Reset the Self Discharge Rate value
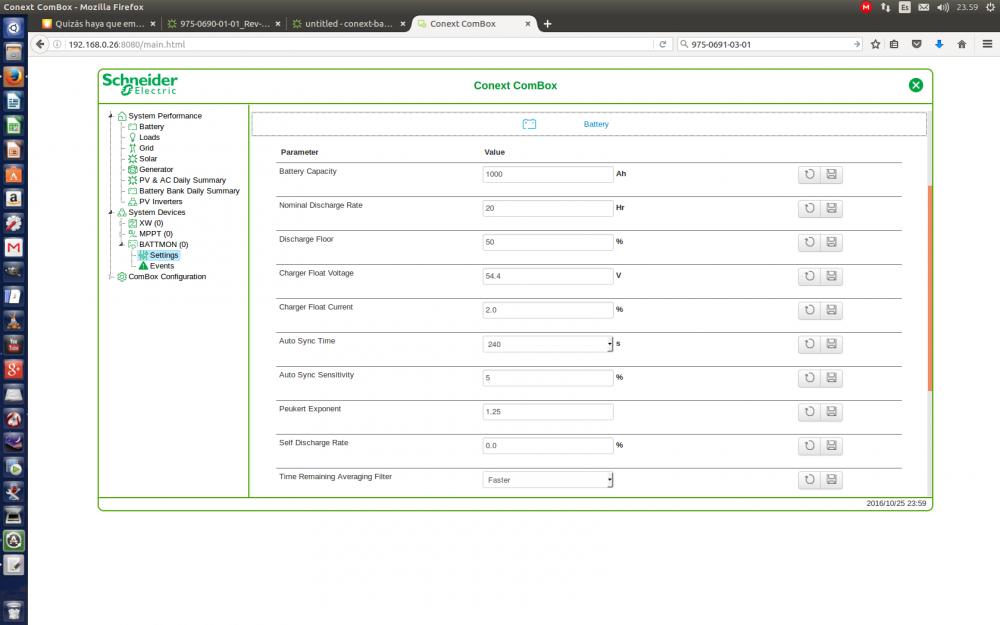The image size is (1000, 625). (809, 445)
